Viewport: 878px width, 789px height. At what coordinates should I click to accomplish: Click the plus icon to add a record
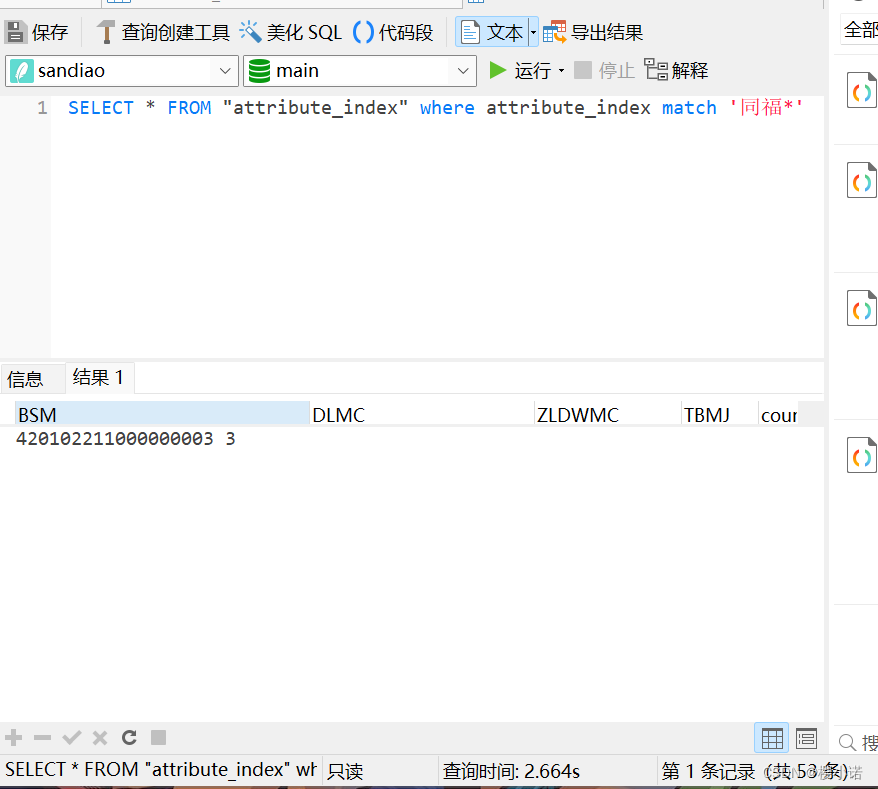[13, 737]
